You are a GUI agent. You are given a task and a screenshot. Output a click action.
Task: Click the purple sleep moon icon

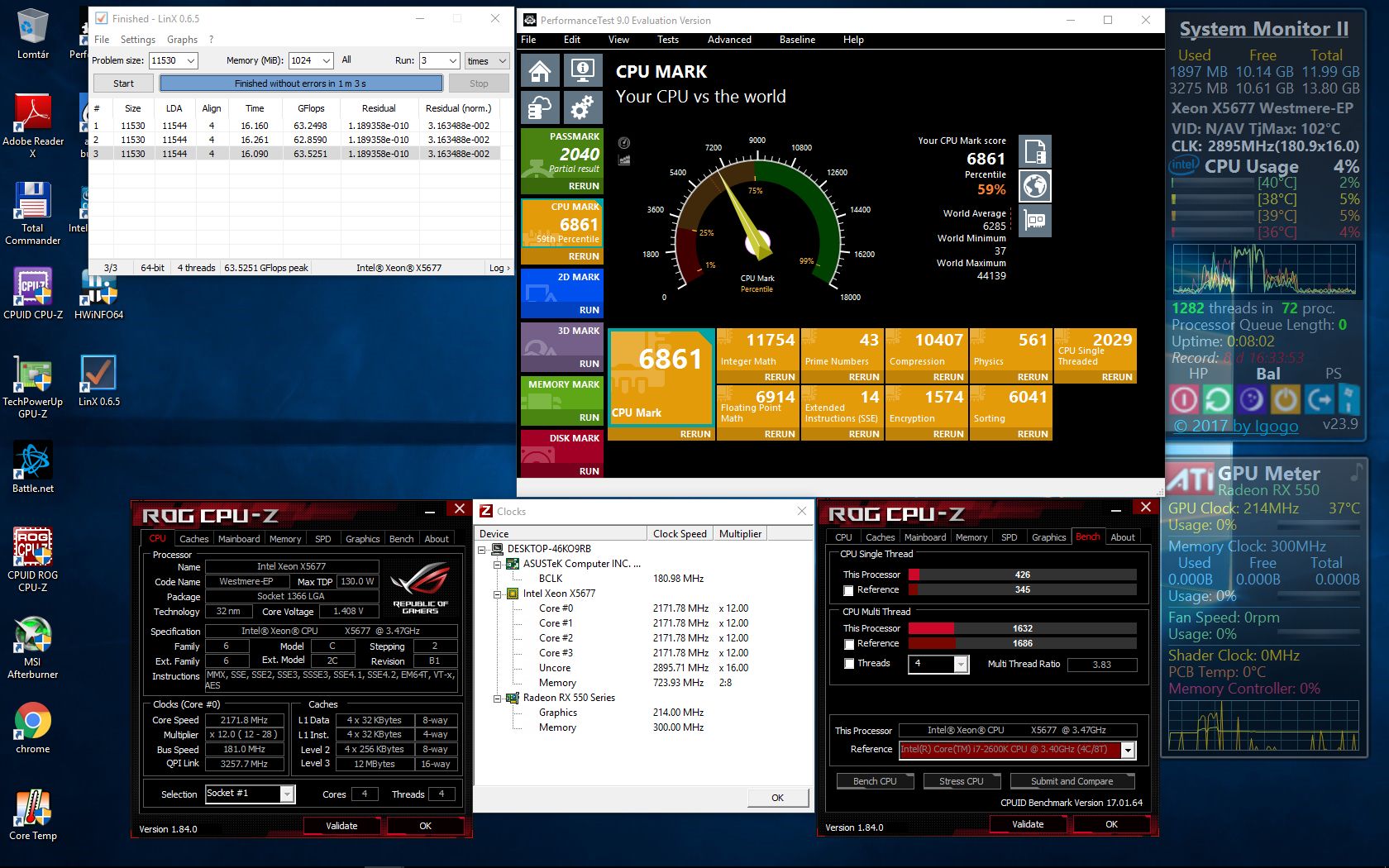[1251, 400]
